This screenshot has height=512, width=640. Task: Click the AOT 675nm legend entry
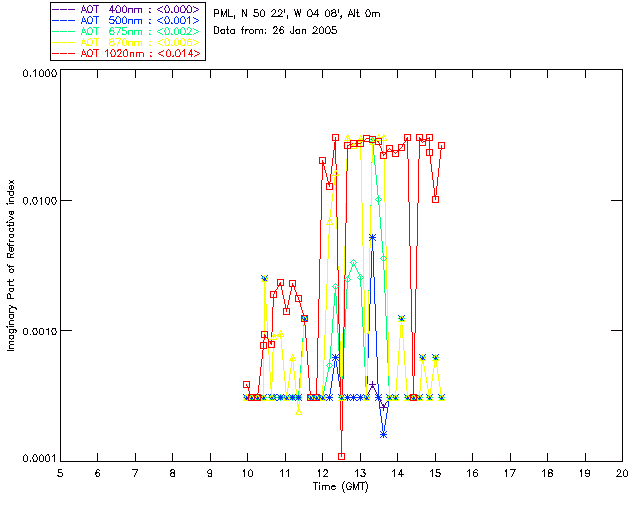point(127,31)
